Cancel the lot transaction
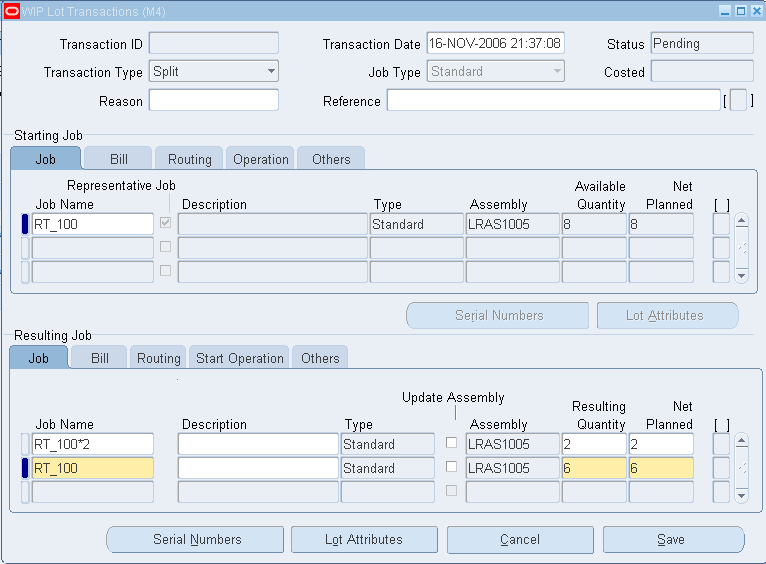This screenshot has height=564, width=766. point(520,539)
